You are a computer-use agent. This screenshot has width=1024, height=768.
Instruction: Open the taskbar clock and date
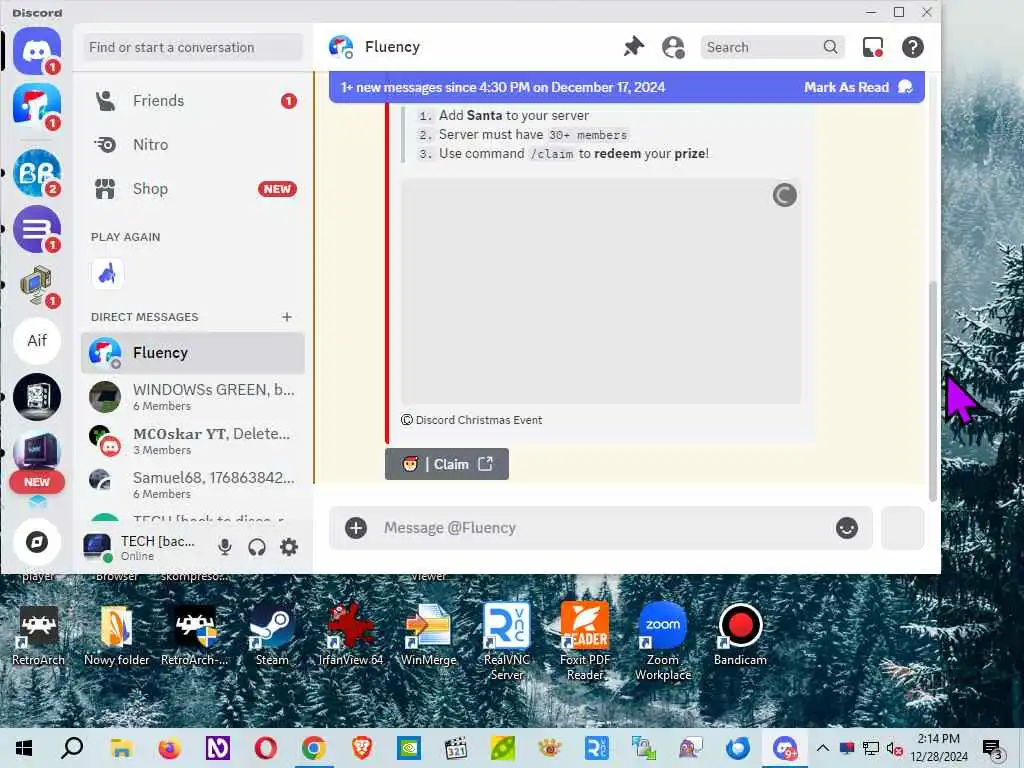pos(939,748)
